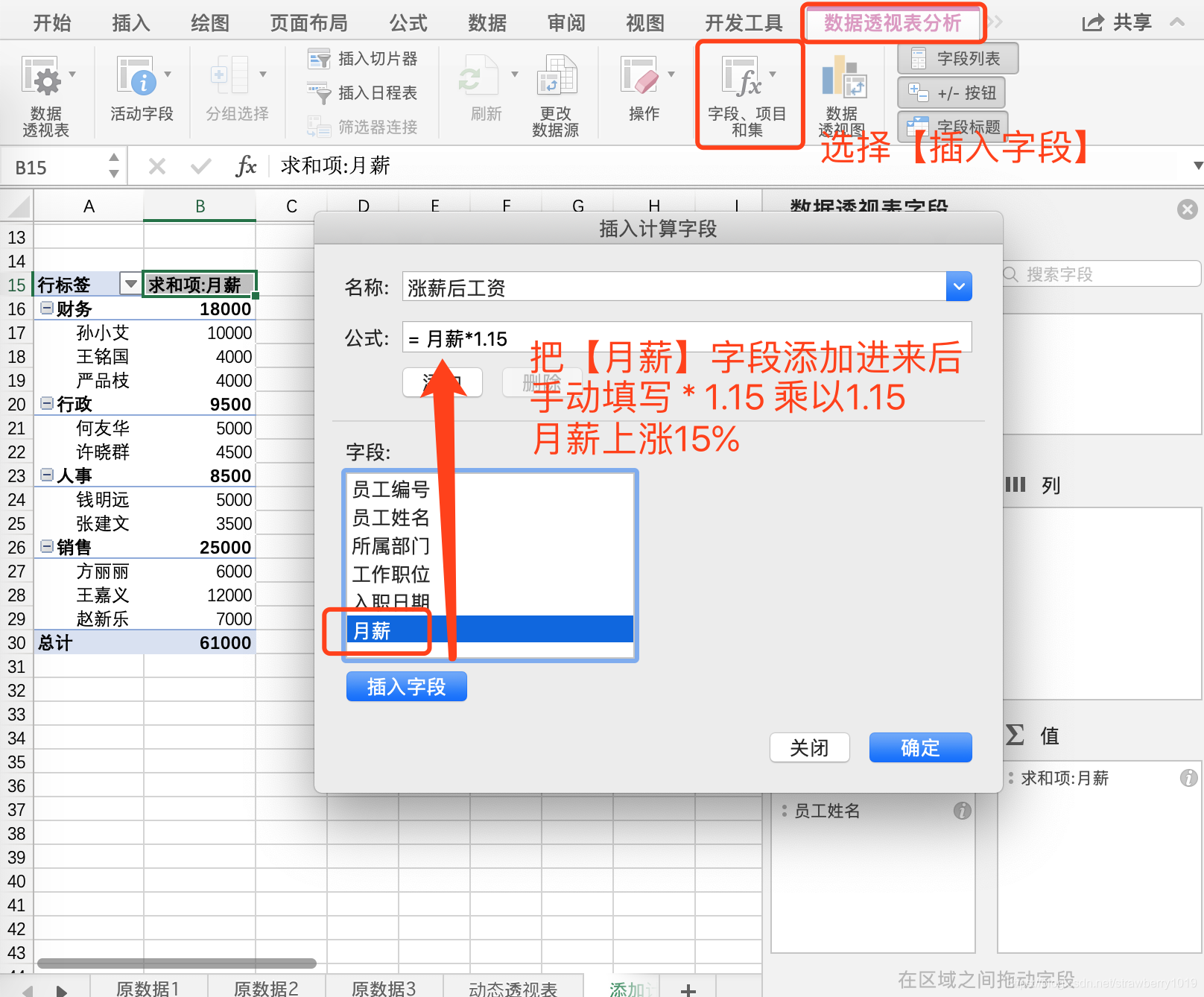Open the 名称 combo box dropdown arrow
The image size is (1204, 997).
959,287
